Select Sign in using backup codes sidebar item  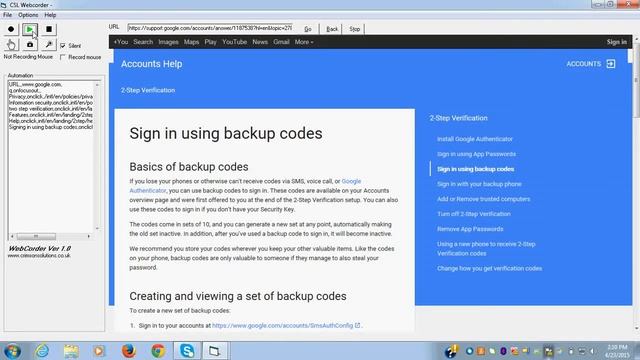(476, 169)
